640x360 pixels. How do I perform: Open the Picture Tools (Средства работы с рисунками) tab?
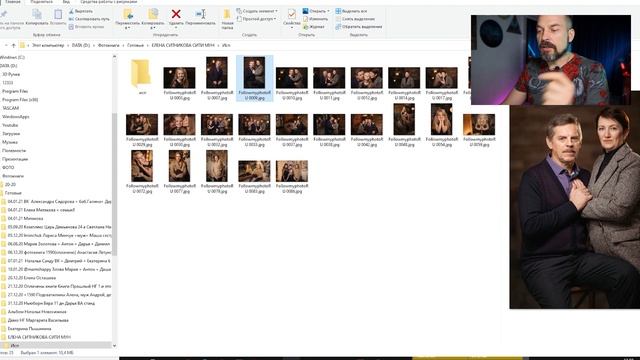coord(109,2)
